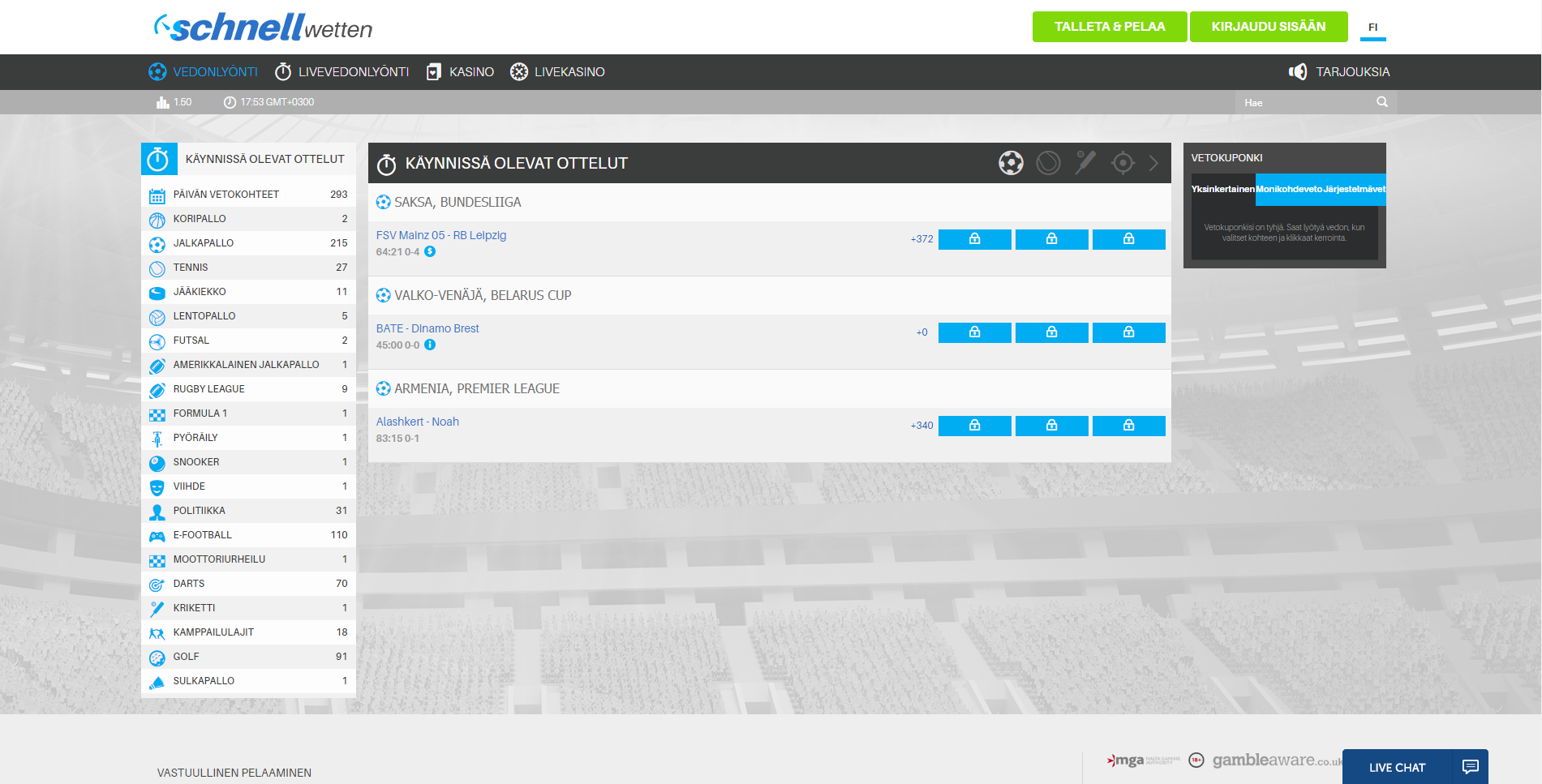The width and height of the screenshot is (1542, 784).
Task: Switch to Yksinkertainen bet slip tab
Action: pos(1222,189)
